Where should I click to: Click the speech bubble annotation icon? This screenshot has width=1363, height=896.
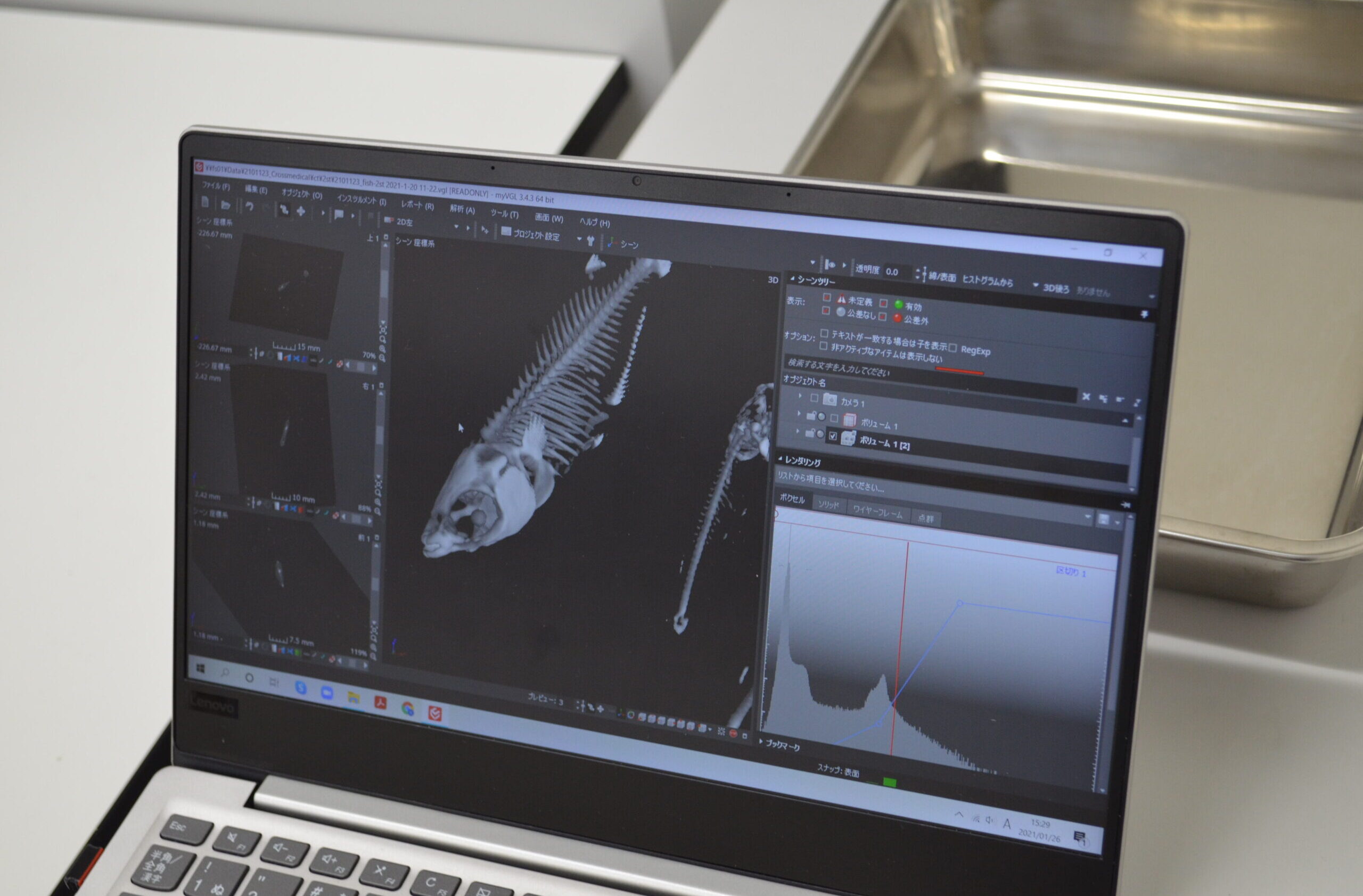click(339, 214)
